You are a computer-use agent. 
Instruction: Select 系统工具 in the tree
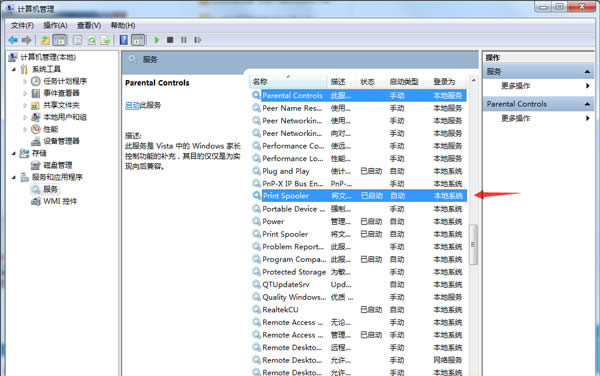click(46, 69)
